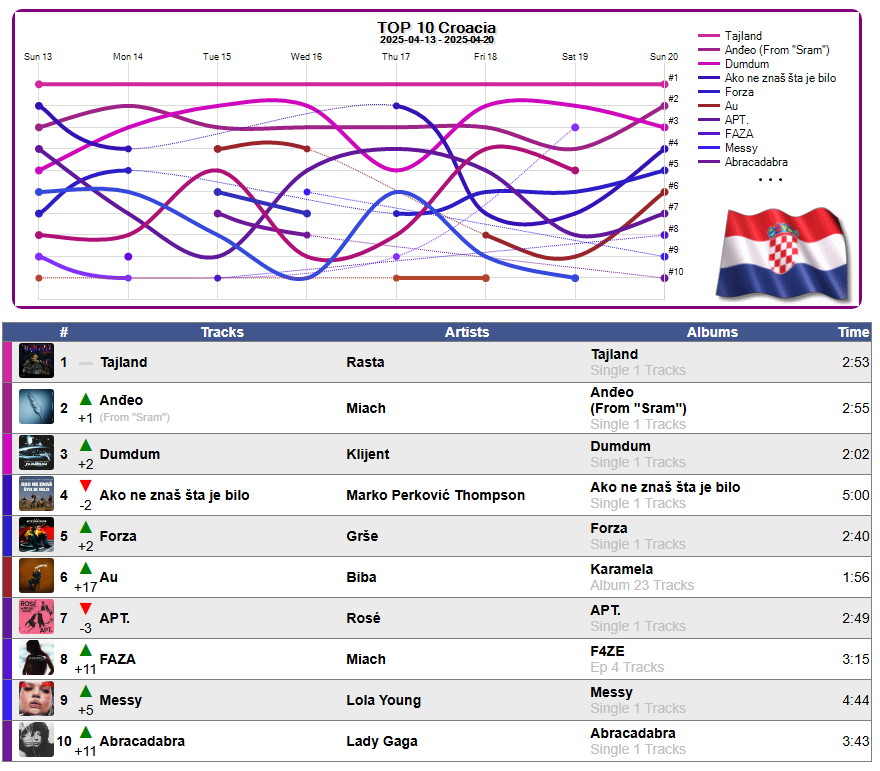Open the Tajland track title
The width and height of the screenshot is (880, 771).
point(123,362)
